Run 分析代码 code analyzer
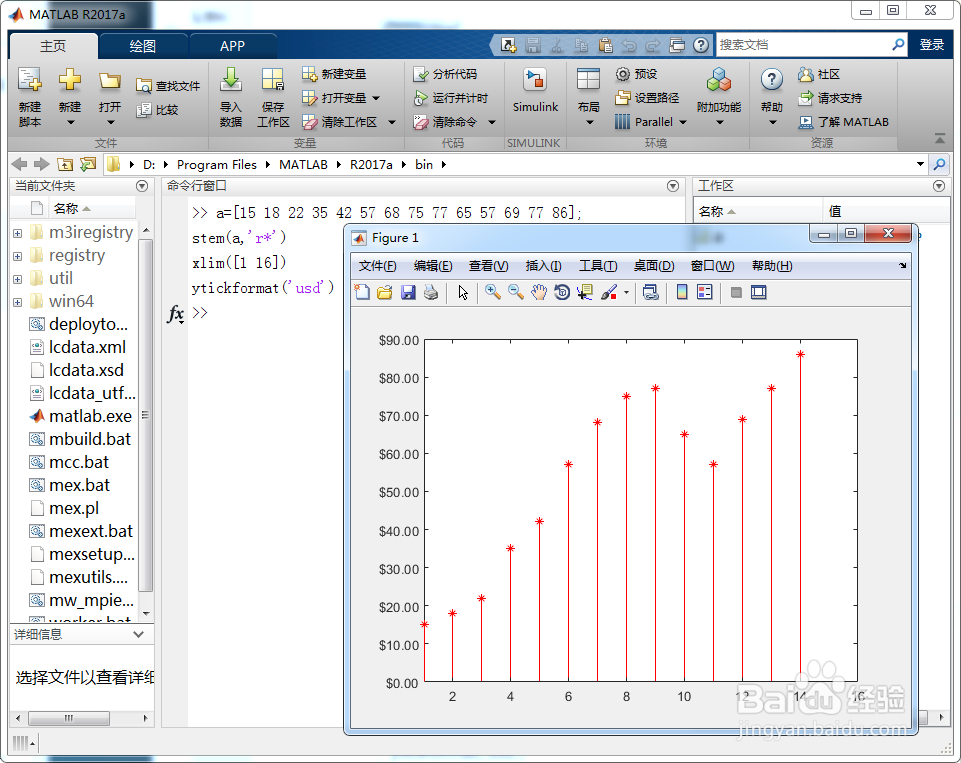 click(x=446, y=74)
